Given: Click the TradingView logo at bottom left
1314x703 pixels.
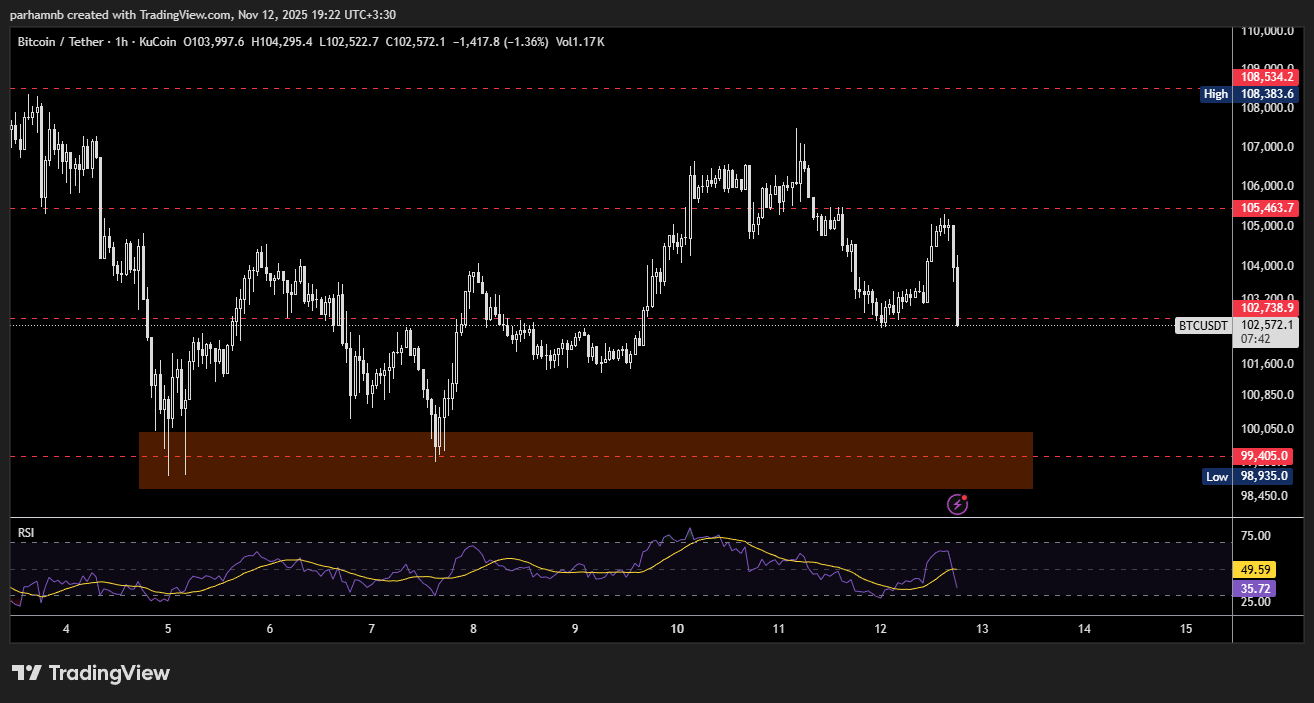Looking at the screenshot, I should (91, 673).
